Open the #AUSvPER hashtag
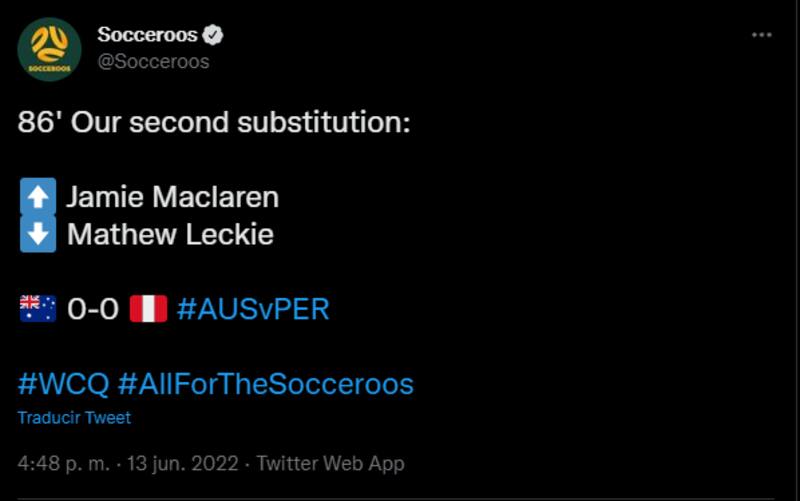800x501 pixels. [x=253, y=309]
